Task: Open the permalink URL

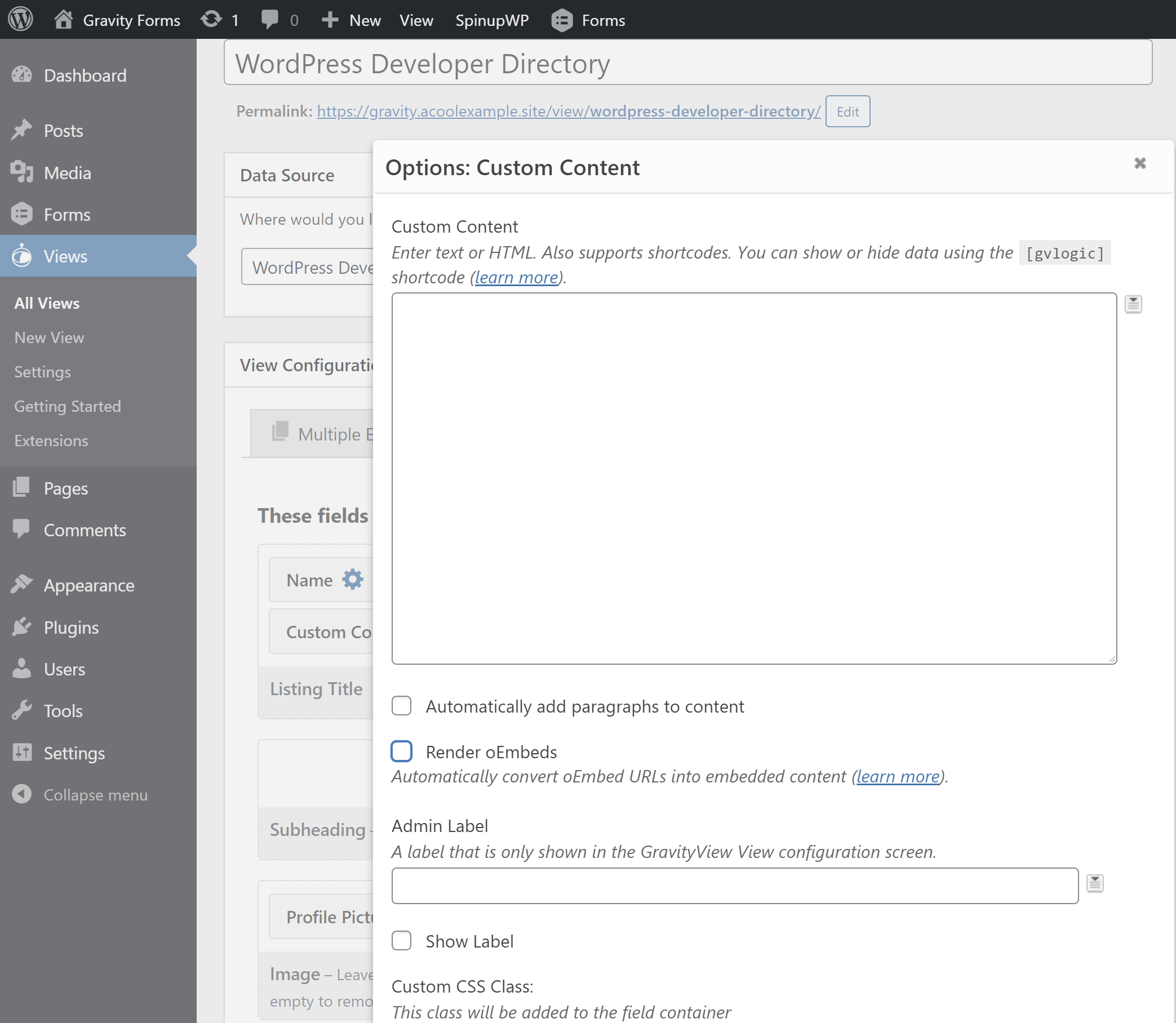Action: [x=569, y=111]
